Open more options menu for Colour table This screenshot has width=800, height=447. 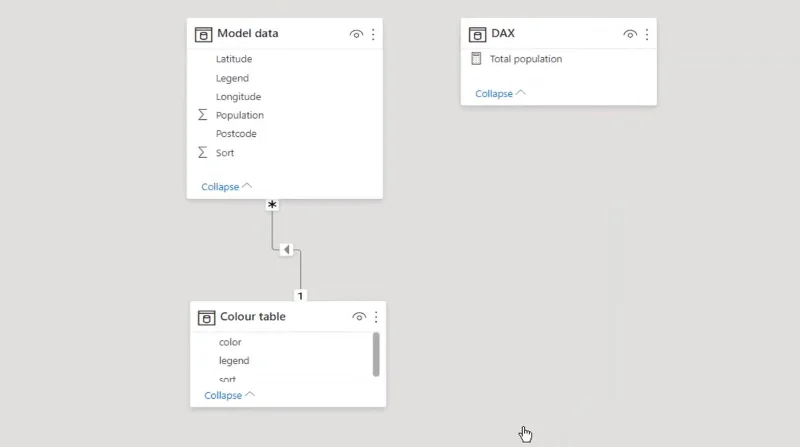(376, 317)
